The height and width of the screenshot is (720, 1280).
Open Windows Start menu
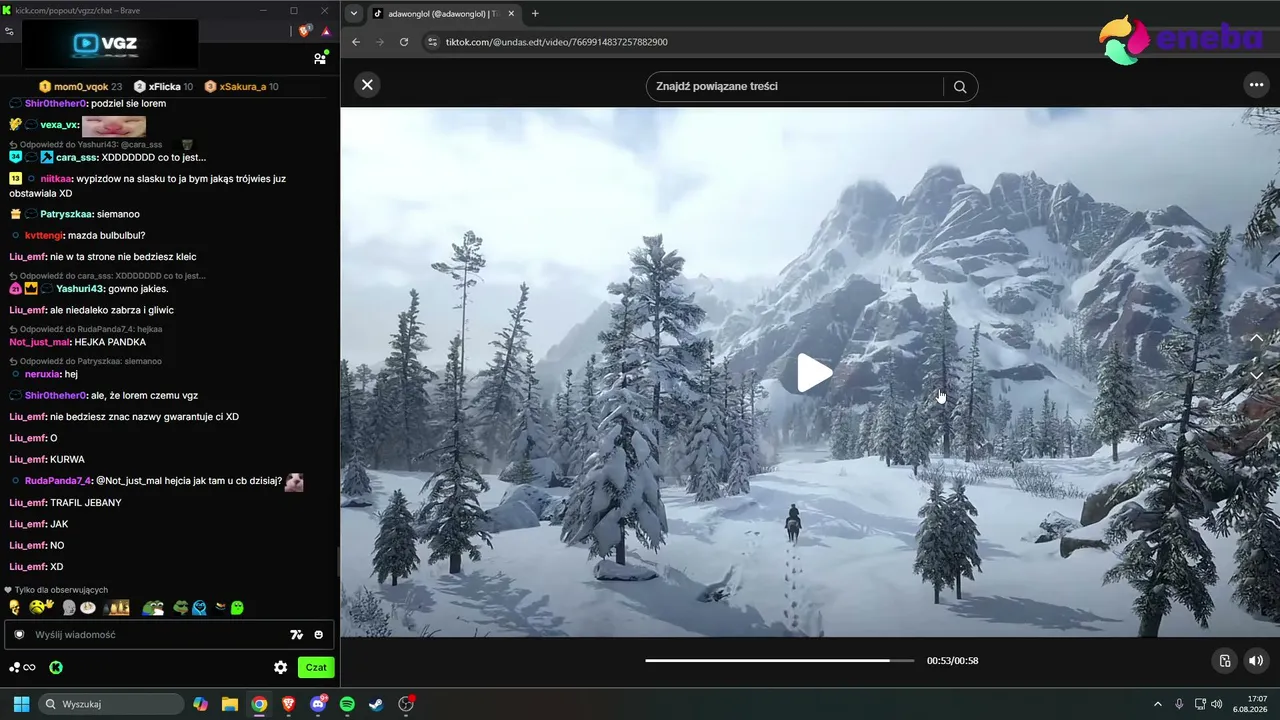[21, 704]
